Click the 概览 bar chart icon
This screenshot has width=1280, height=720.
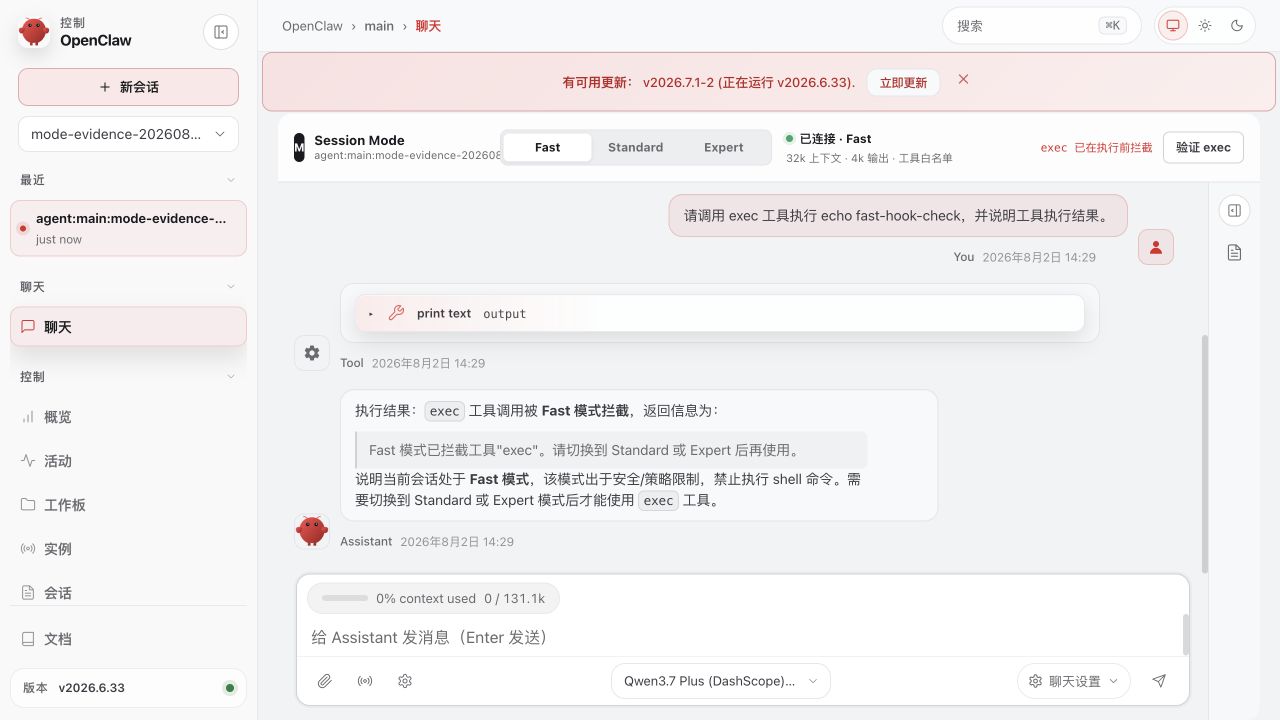[28, 417]
